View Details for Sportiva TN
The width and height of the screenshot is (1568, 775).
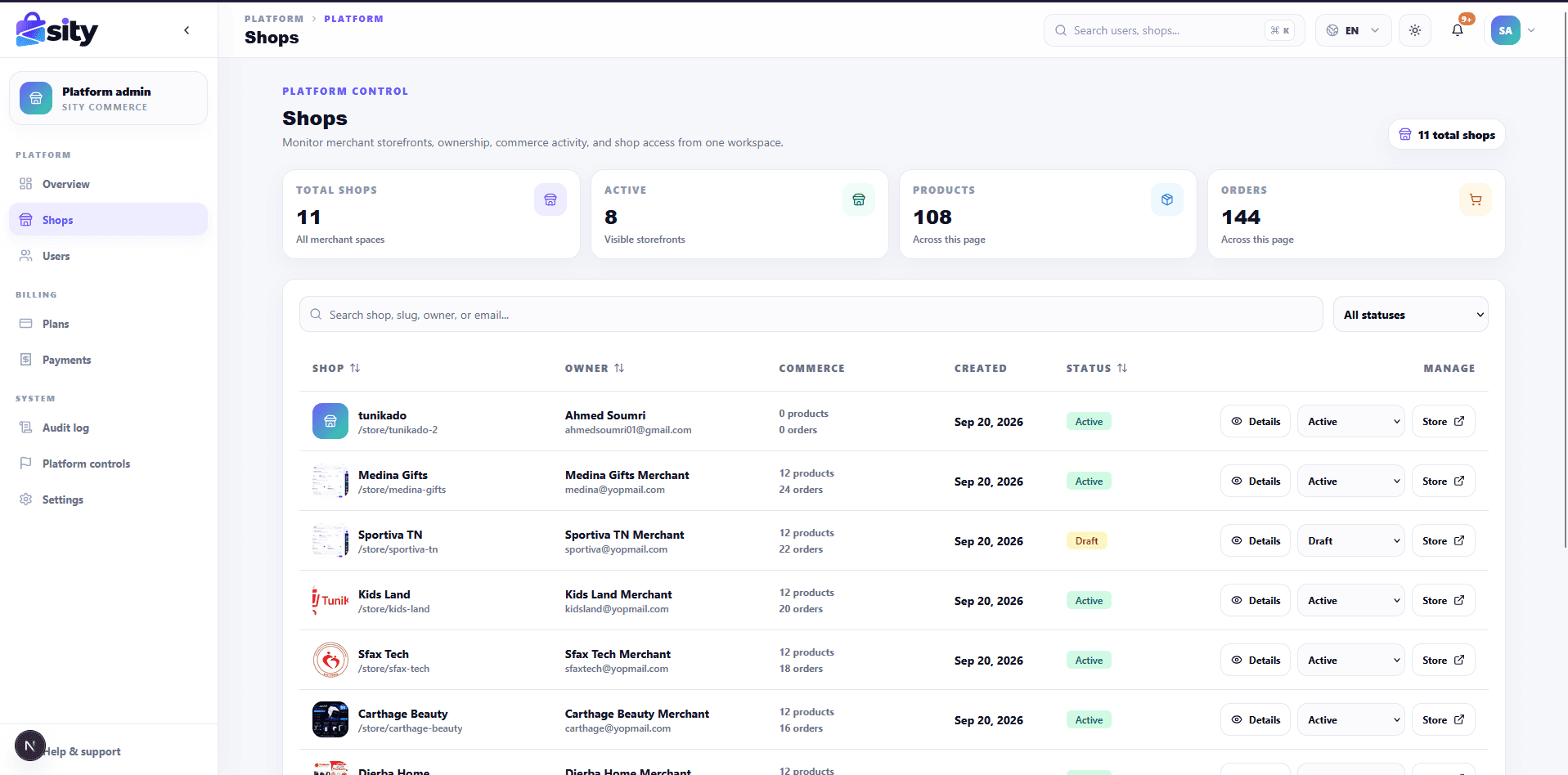1256,540
